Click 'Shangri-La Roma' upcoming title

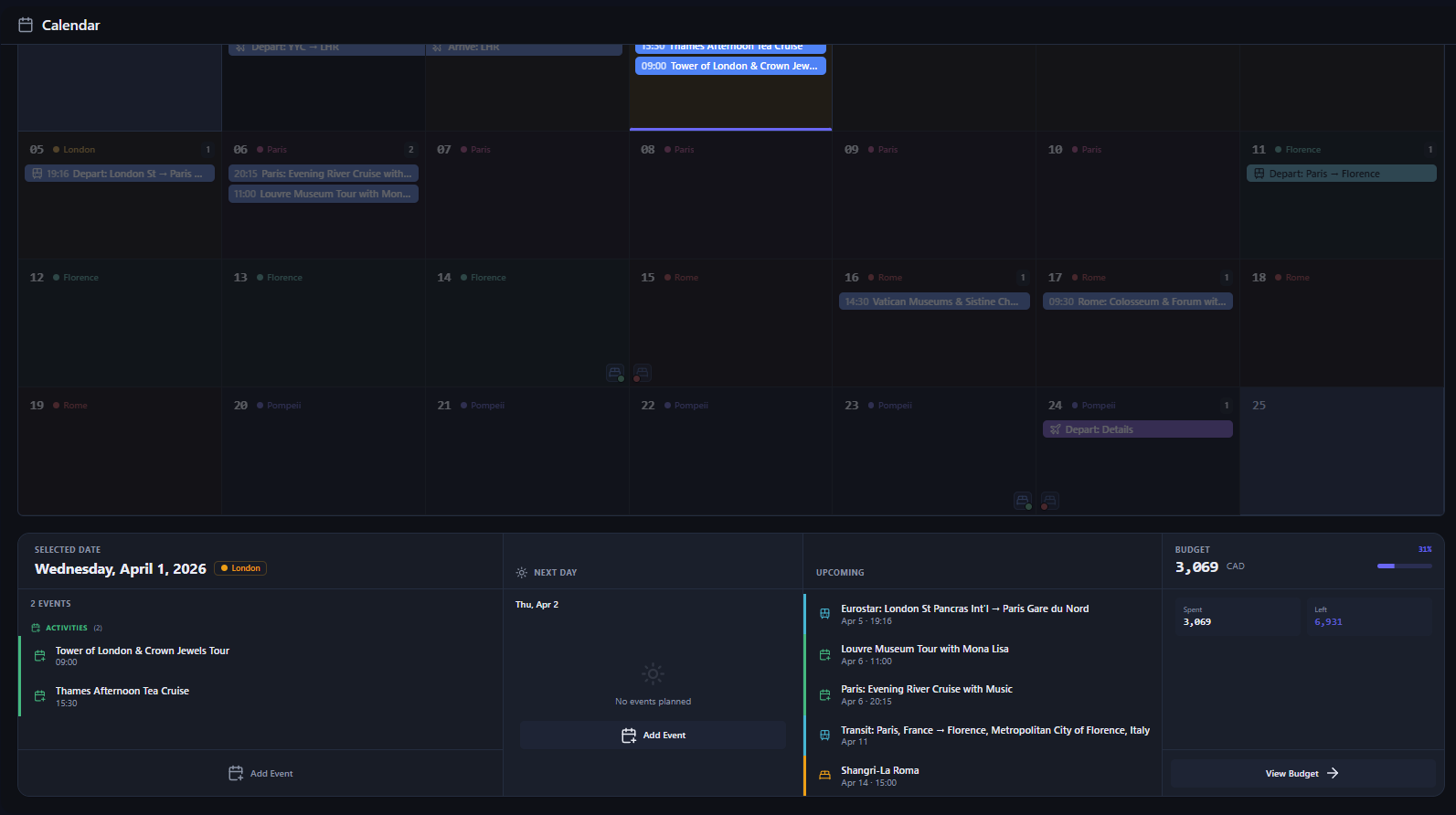click(x=880, y=770)
